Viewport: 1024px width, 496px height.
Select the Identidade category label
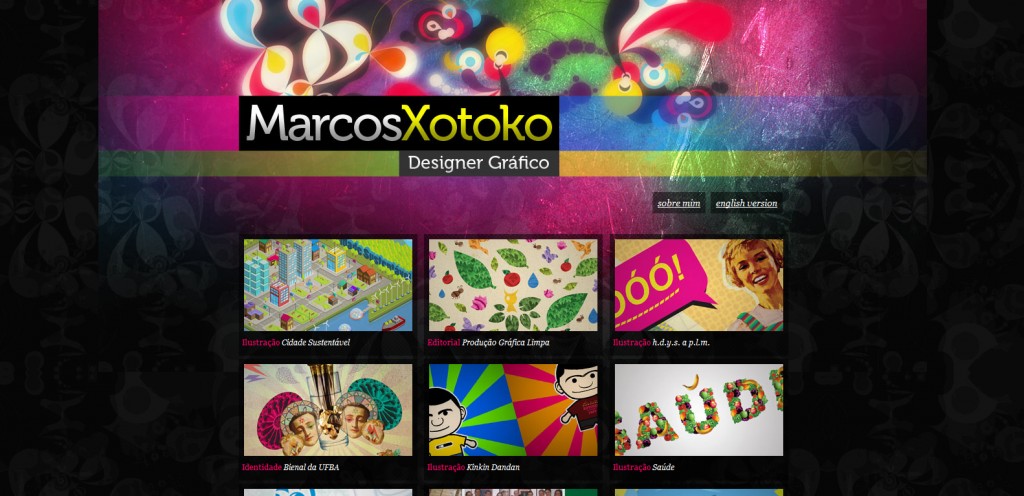pyautogui.click(x=261, y=467)
